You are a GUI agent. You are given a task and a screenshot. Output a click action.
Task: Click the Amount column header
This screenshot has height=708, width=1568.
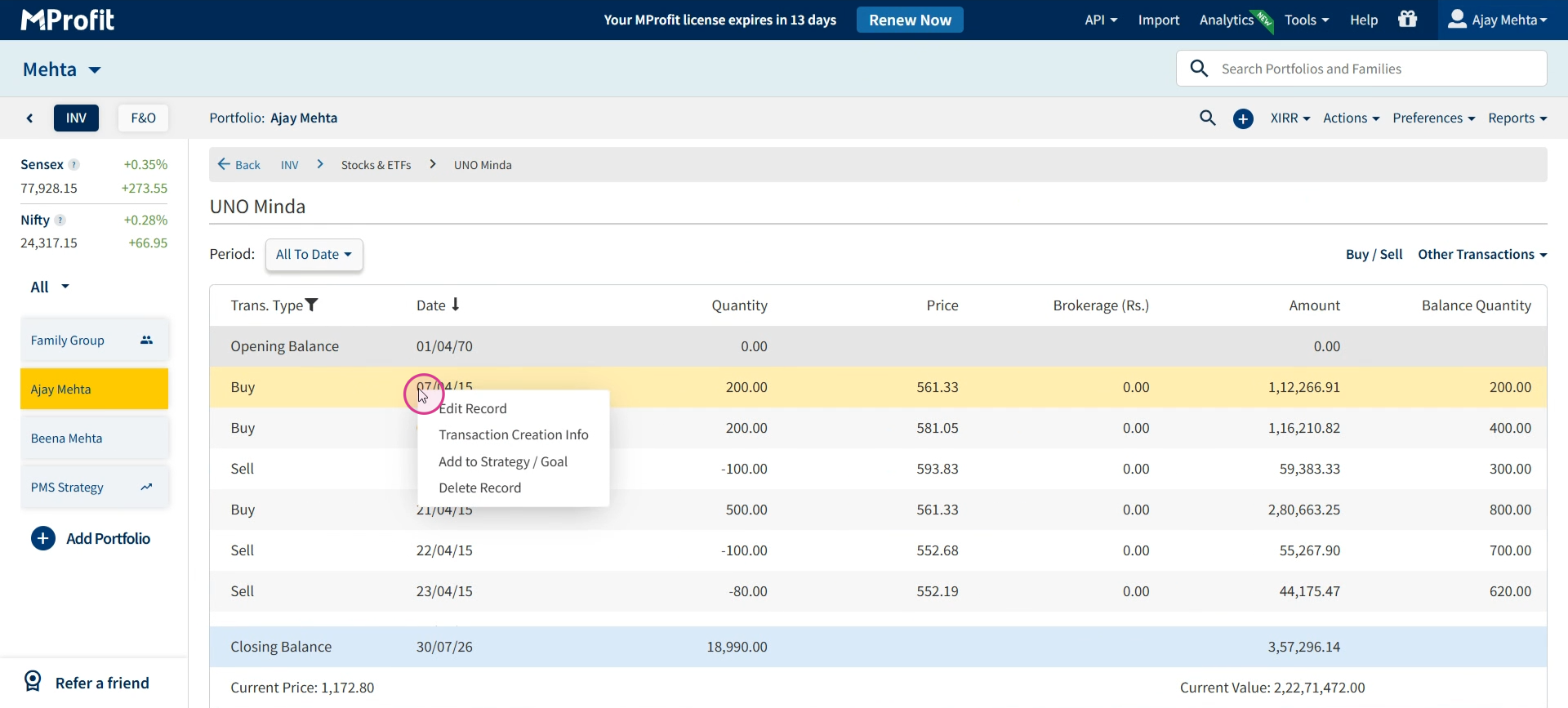point(1315,305)
